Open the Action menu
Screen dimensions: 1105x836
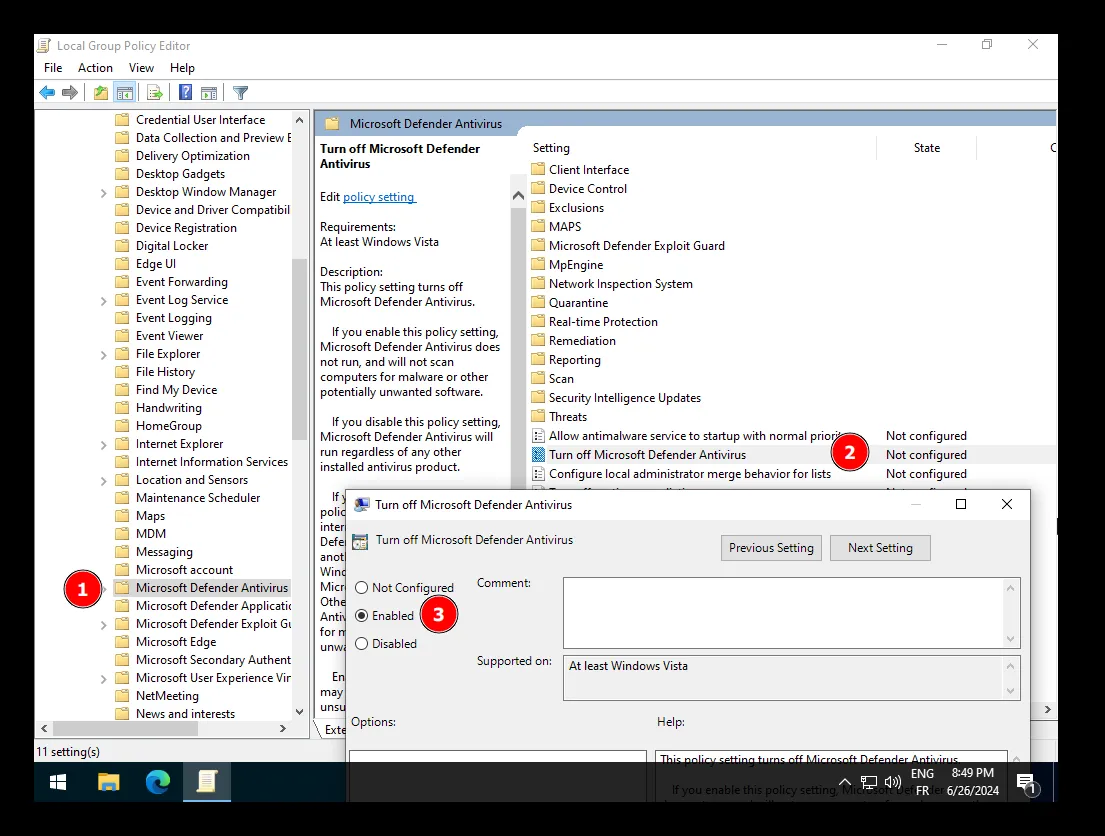coord(95,68)
